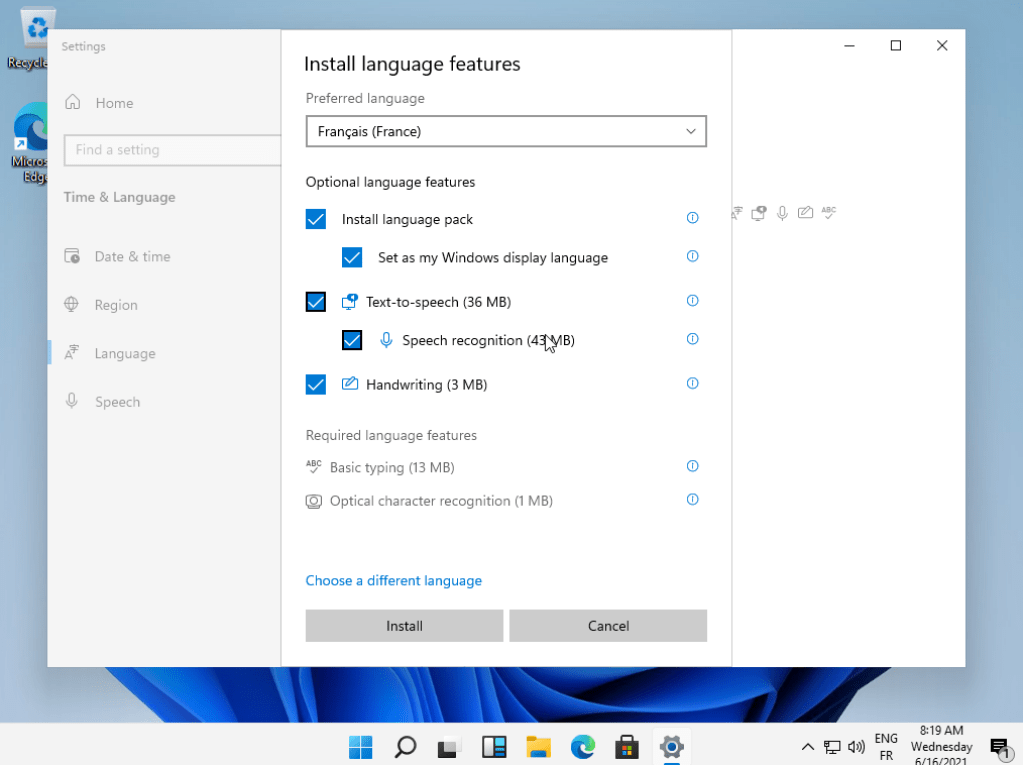Viewport: 1023px width, 765px height.
Task: Toggle the Handwriting checkbox
Action: pos(316,384)
